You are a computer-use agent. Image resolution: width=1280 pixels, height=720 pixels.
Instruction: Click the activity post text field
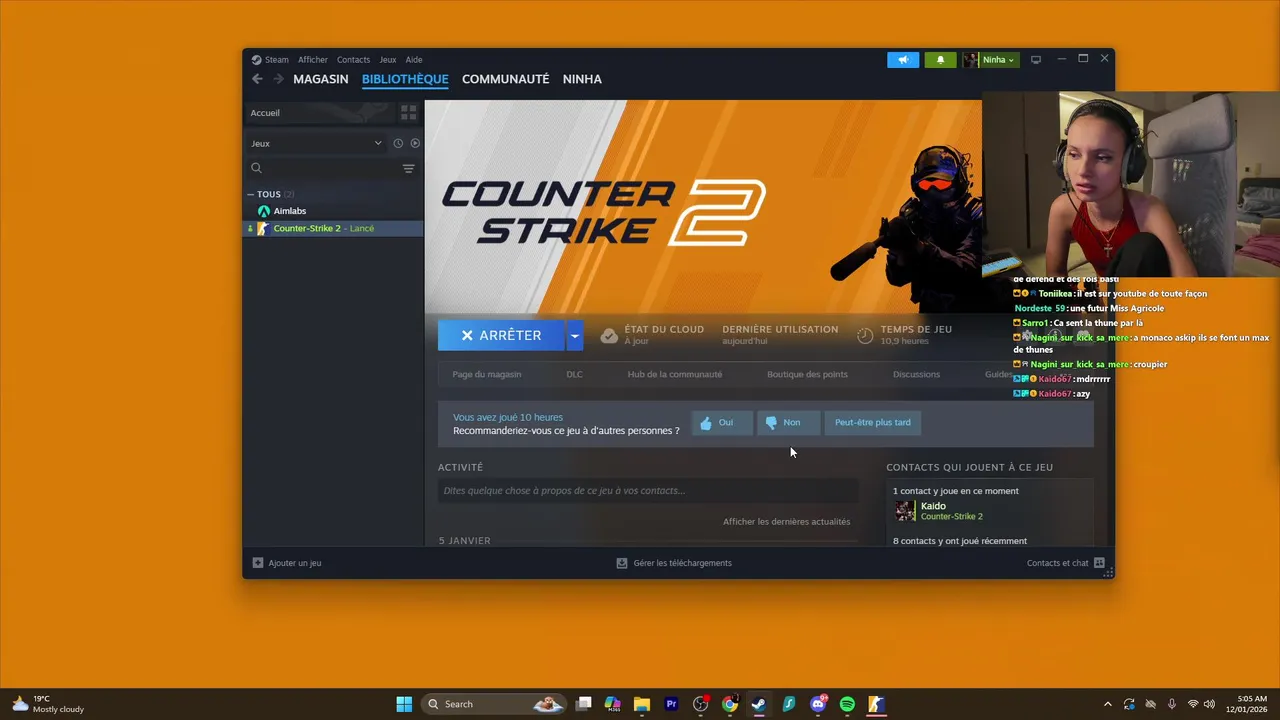[x=648, y=491]
